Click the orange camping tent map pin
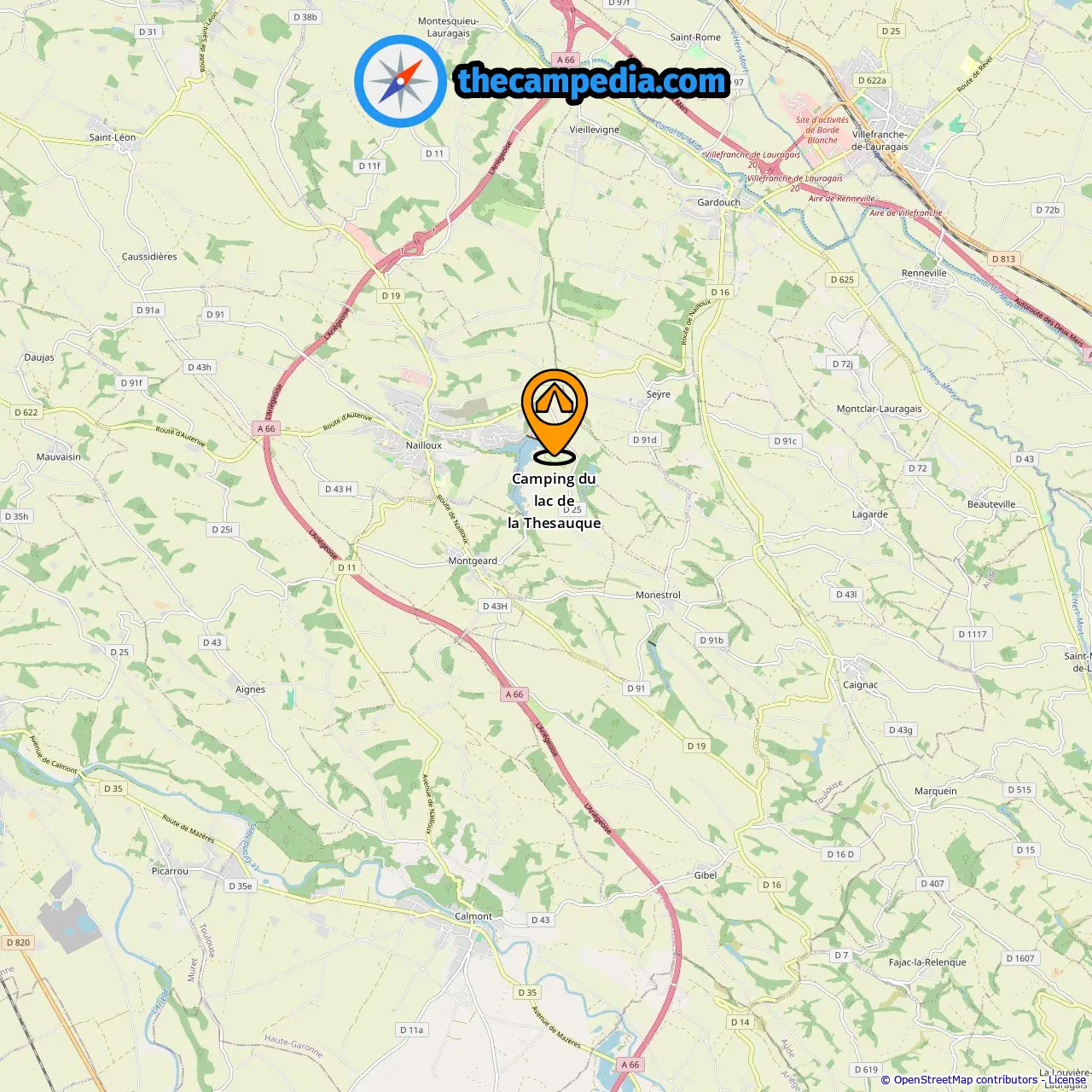 555,416
